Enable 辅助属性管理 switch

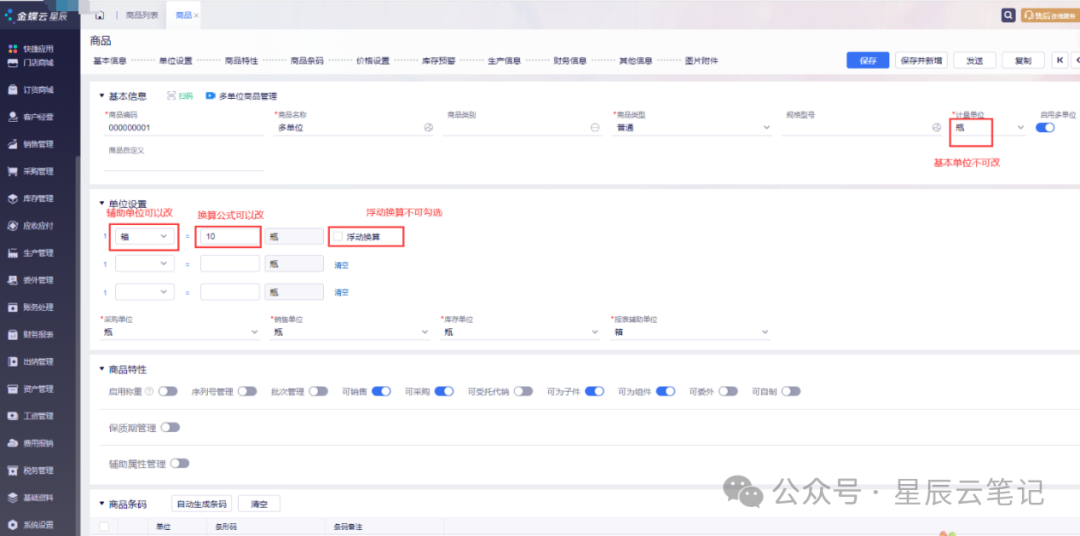click(x=179, y=464)
